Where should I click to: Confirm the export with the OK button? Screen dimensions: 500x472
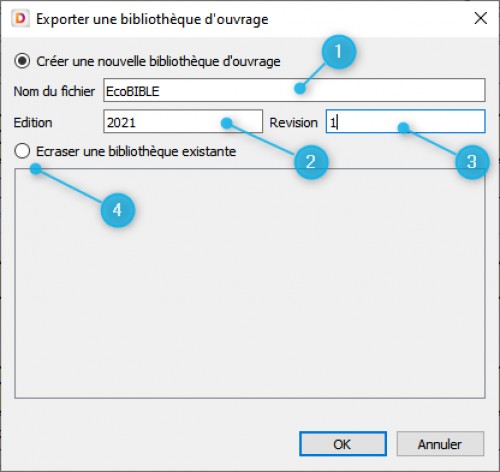(343, 444)
